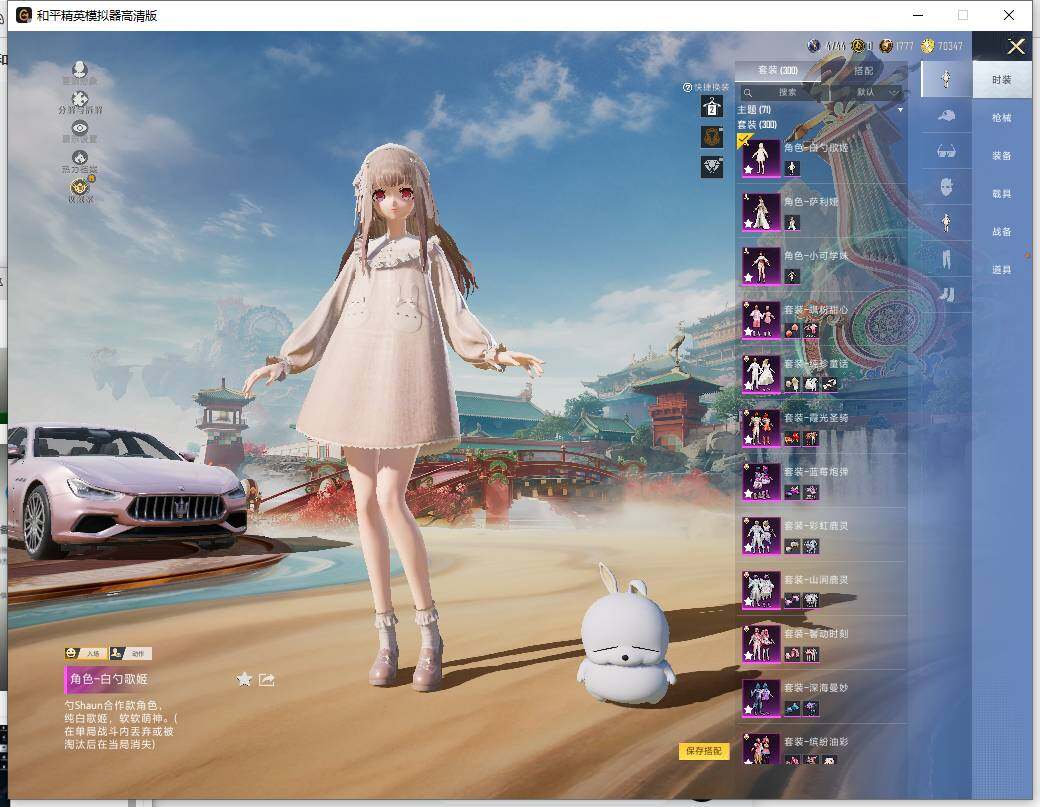Click the 搜索 search field
Screen dimensions: 1040x807
click(787, 92)
